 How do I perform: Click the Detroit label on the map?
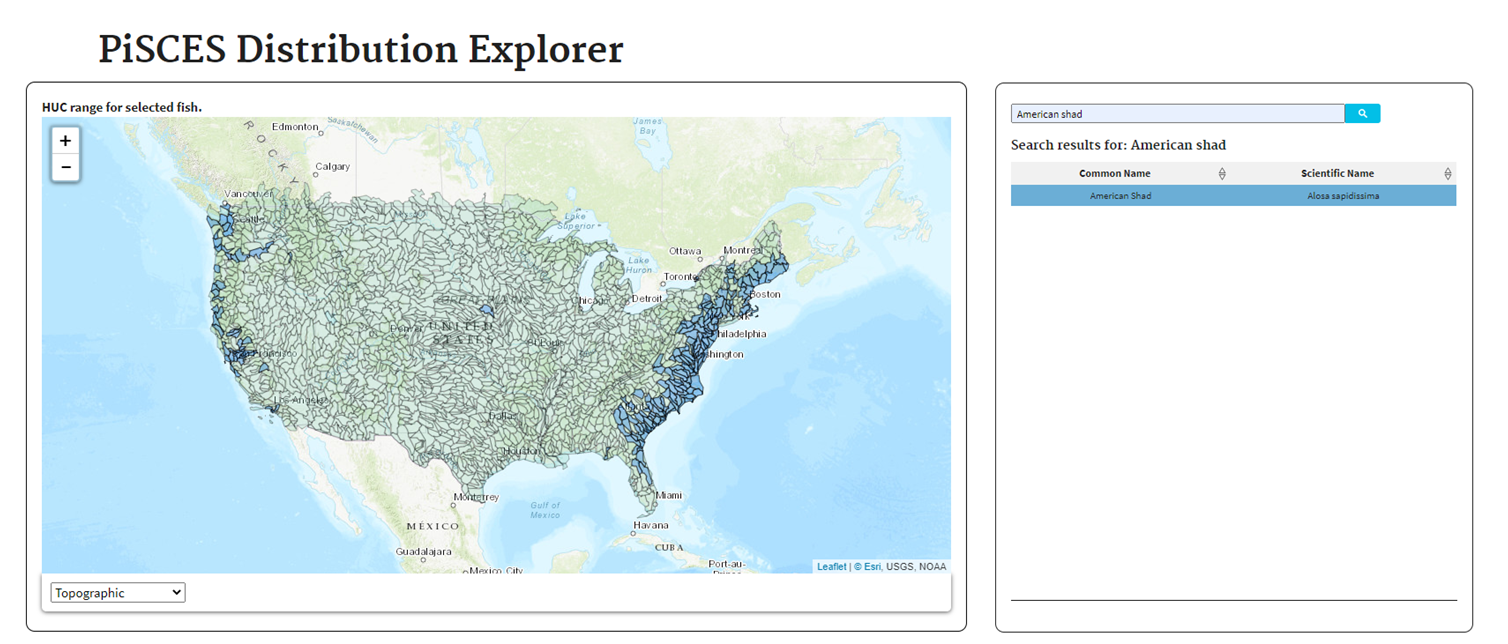point(648,299)
